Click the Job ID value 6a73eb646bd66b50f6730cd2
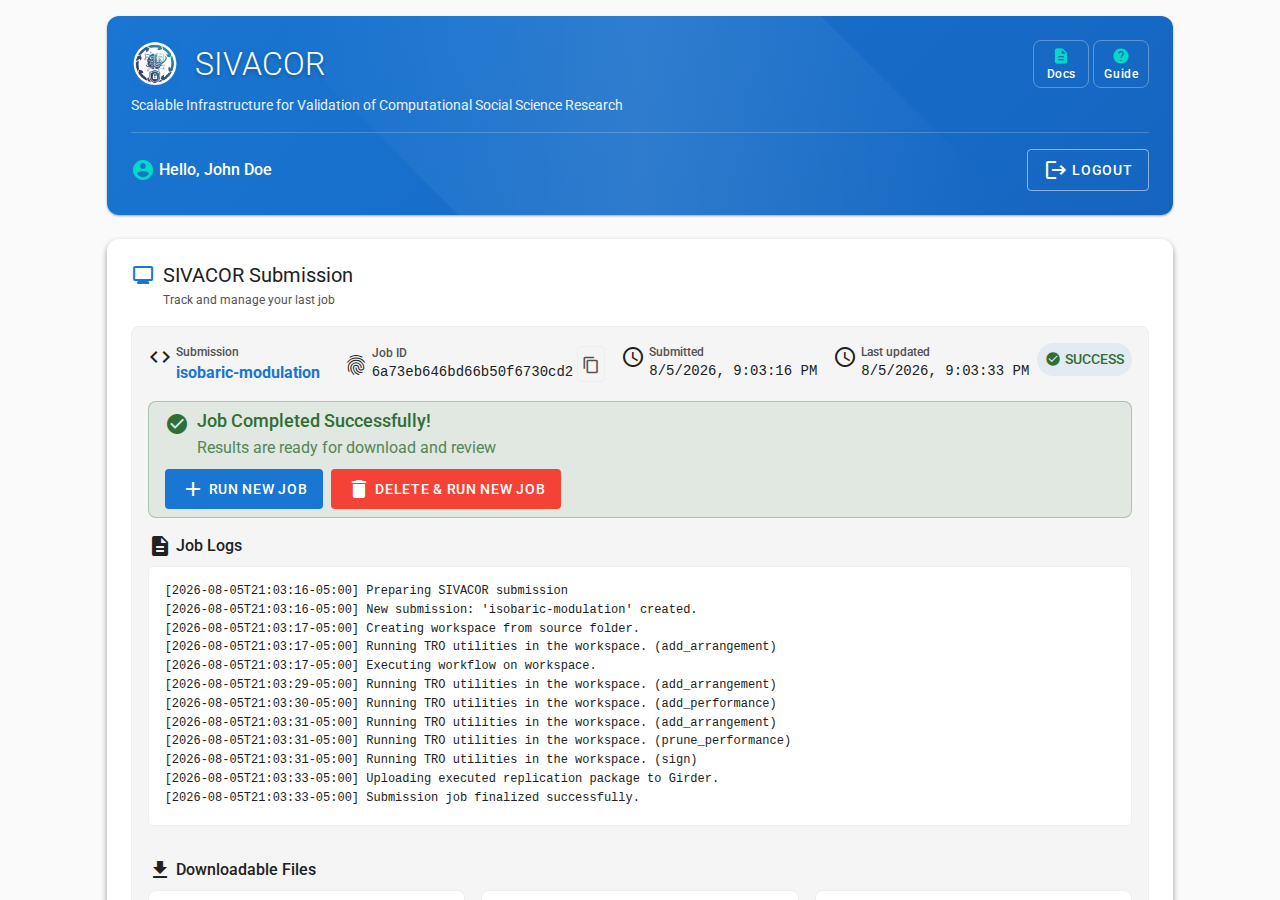The height and width of the screenshot is (900, 1280). click(x=472, y=372)
